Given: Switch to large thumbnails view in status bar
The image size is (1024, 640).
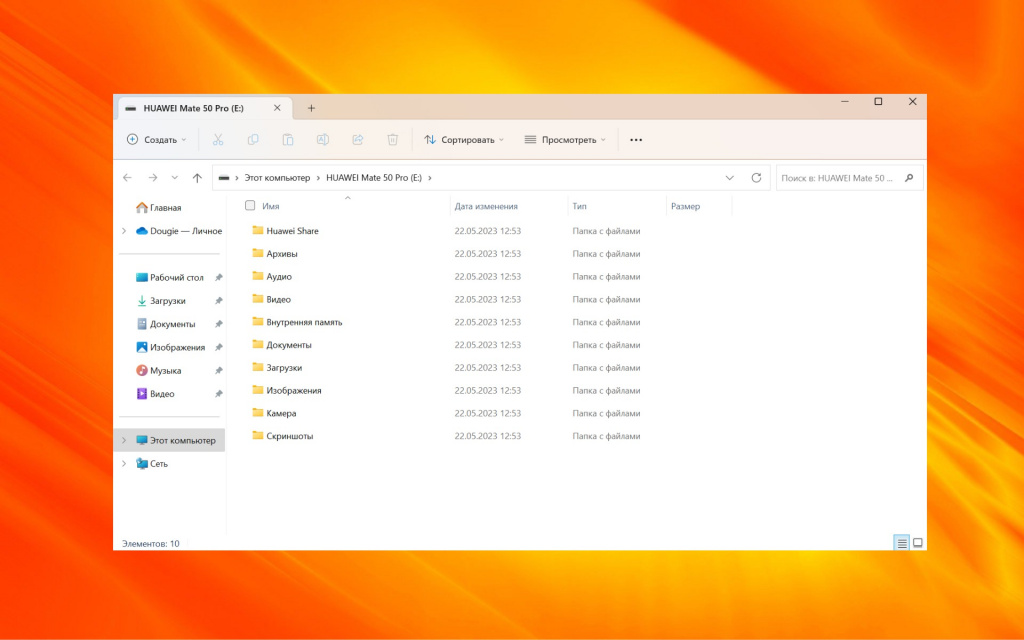Looking at the screenshot, I should pyautogui.click(x=918, y=543).
